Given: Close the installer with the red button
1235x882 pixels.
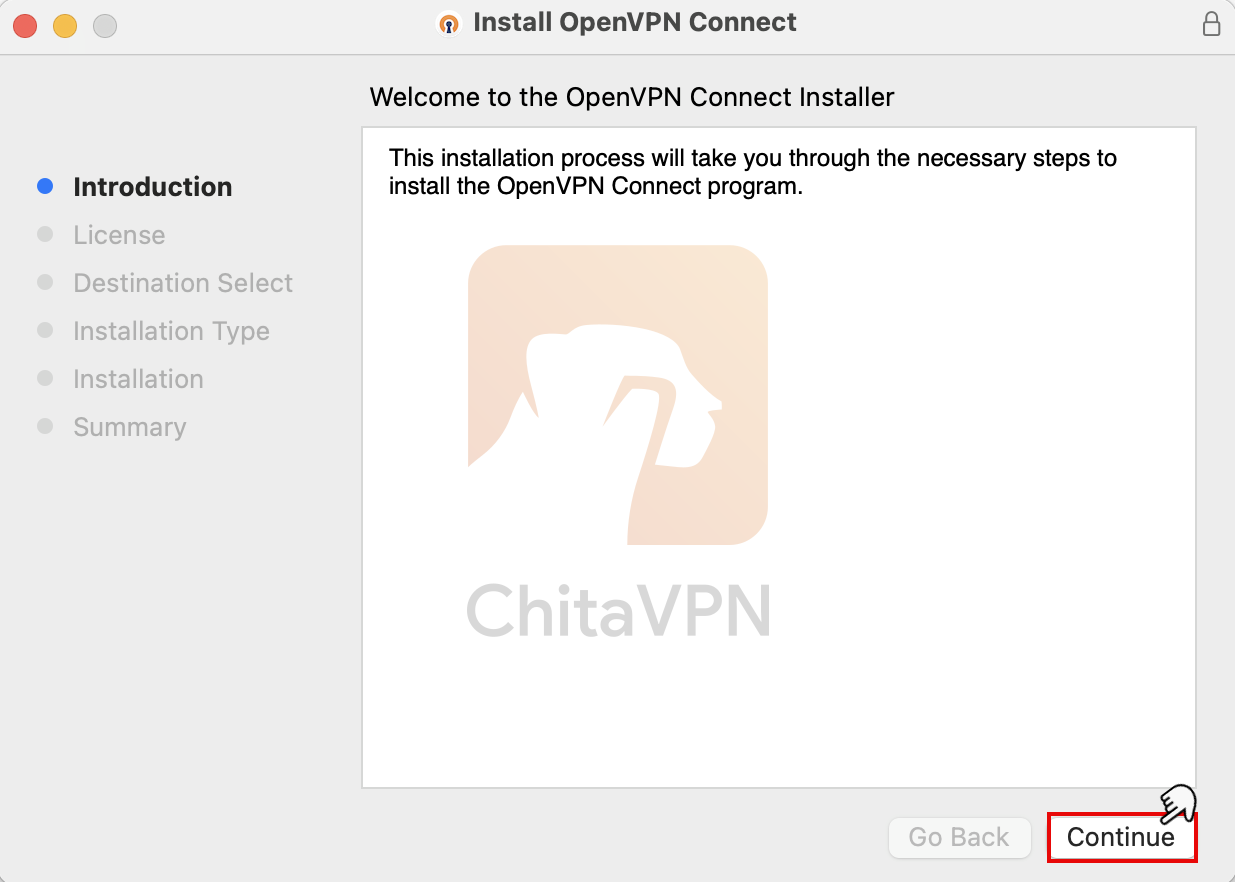Looking at the screenshot, I should 25,26.
